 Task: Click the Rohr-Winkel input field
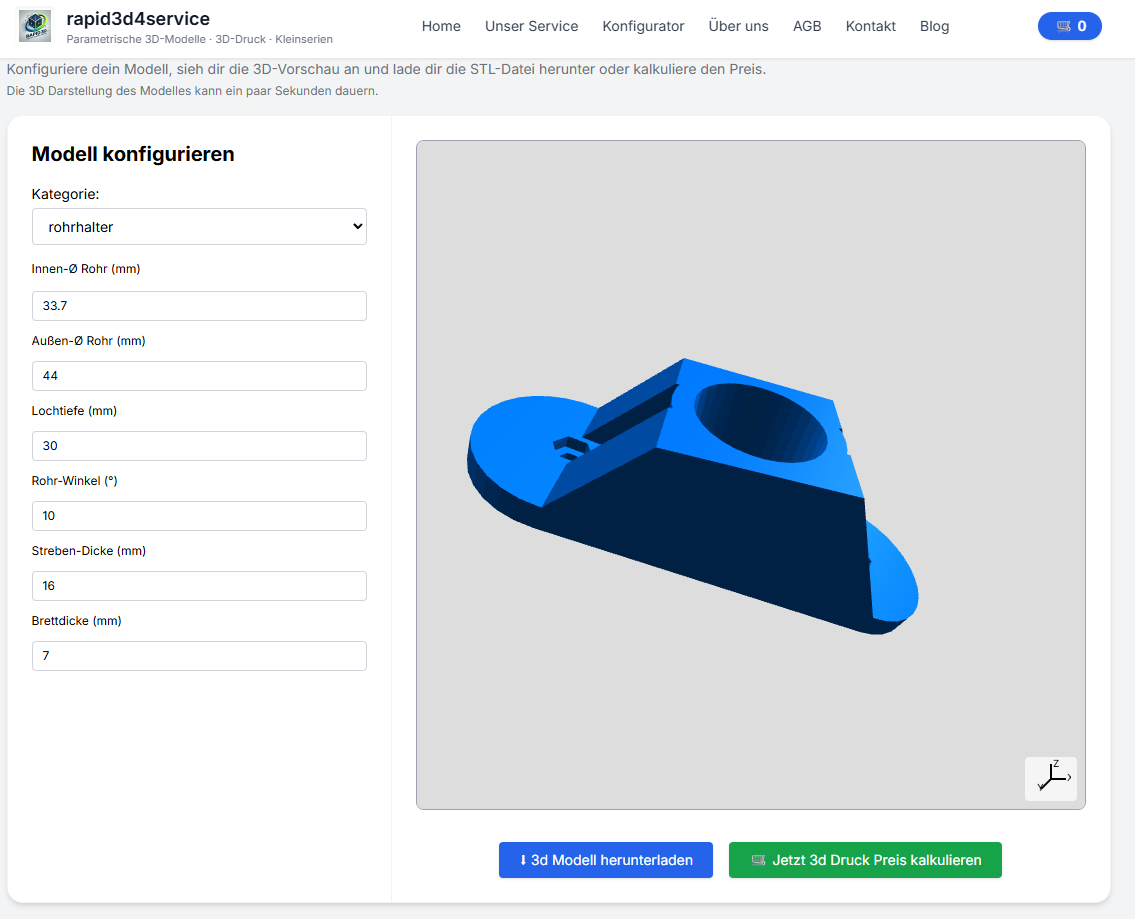pos(199,516)
